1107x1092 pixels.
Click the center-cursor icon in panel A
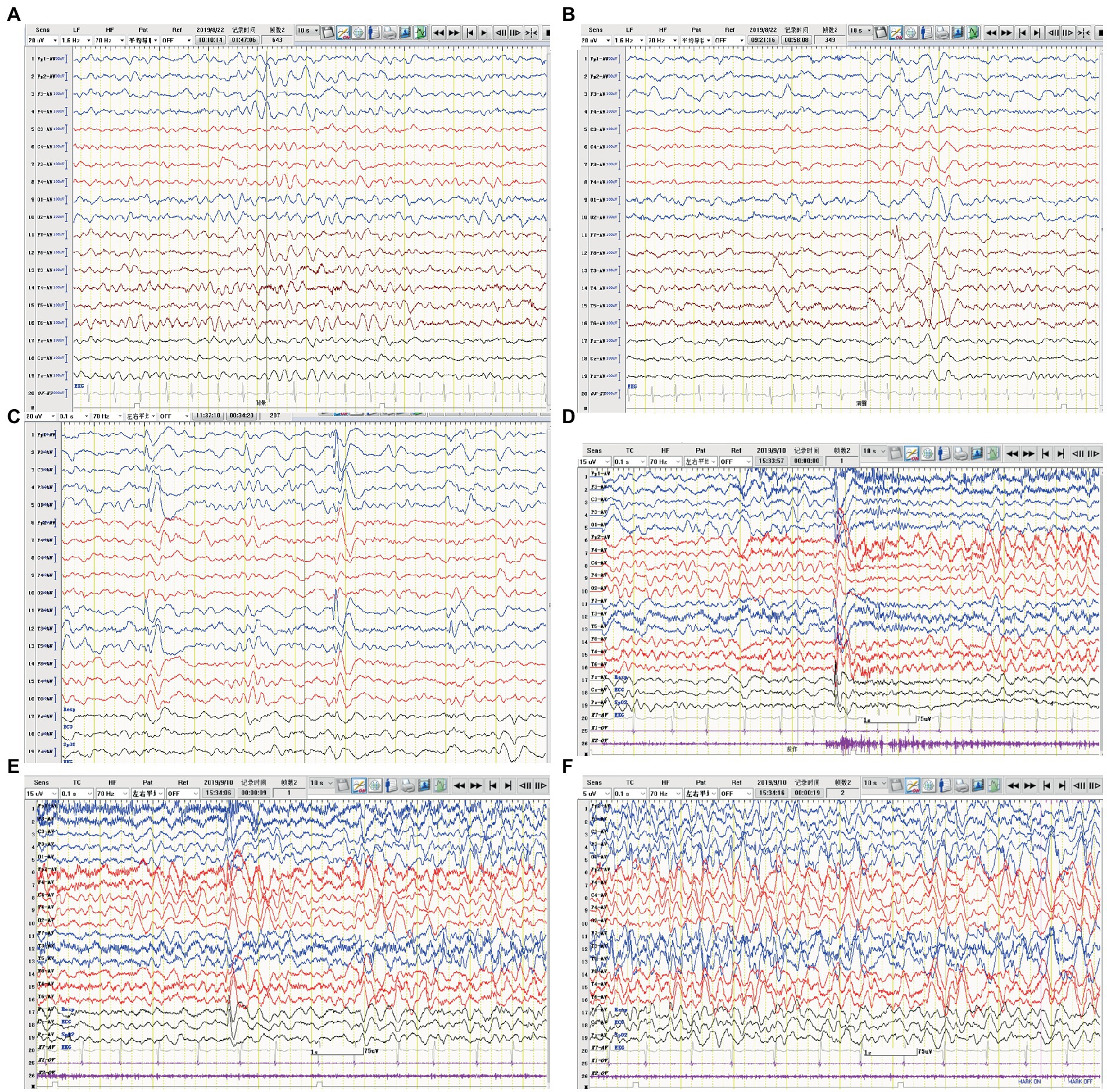(531, 33)
